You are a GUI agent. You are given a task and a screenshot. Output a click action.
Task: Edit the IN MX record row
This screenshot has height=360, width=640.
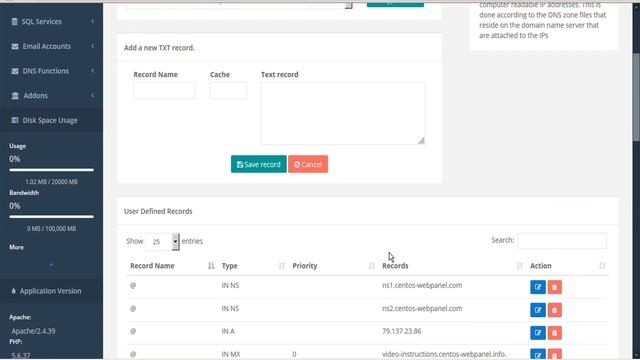pyautogui.click(x=538, y=354)
